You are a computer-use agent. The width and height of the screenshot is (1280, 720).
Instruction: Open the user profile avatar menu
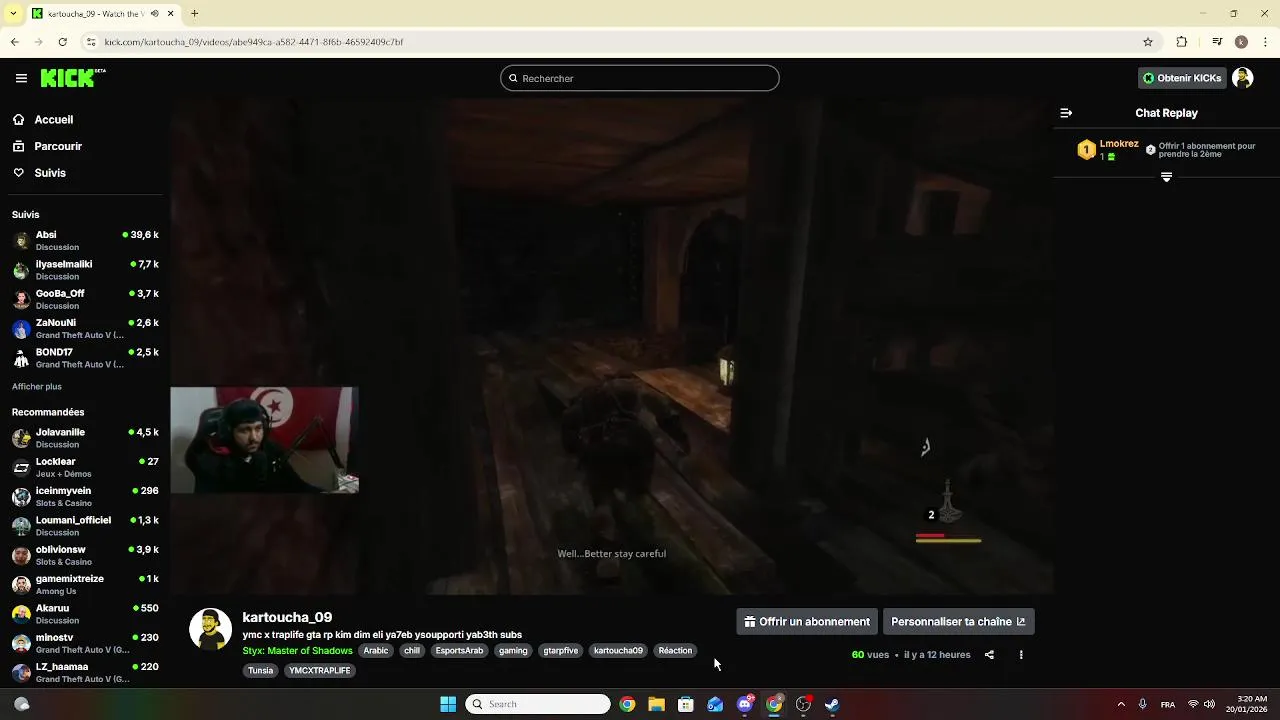1243,78
